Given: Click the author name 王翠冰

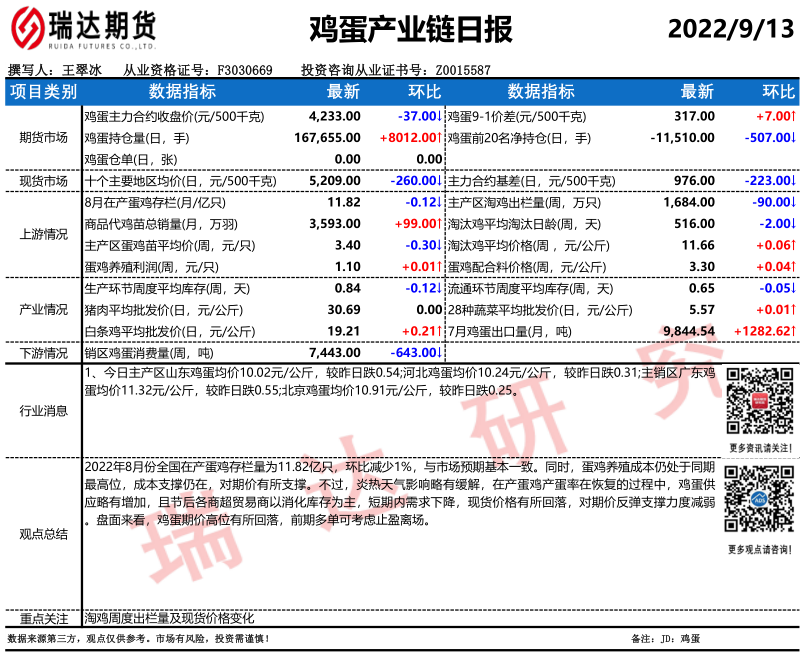Looking at the screenshot, I should tap(82, 70).
